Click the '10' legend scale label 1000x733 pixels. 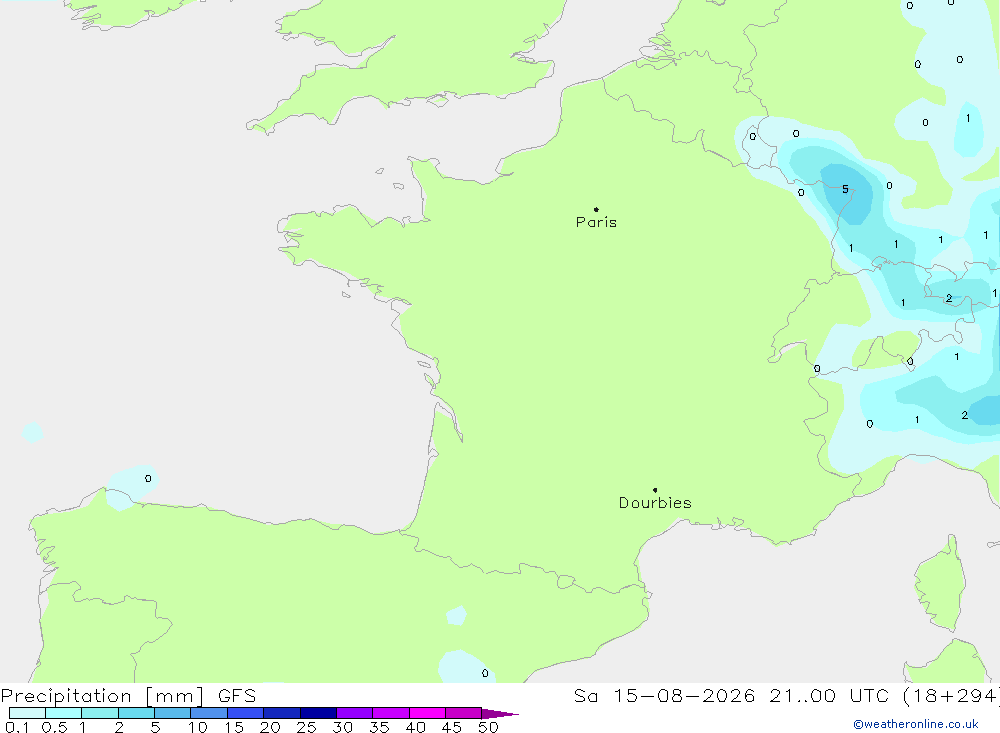pyautogui.click(x=198, y=727)
